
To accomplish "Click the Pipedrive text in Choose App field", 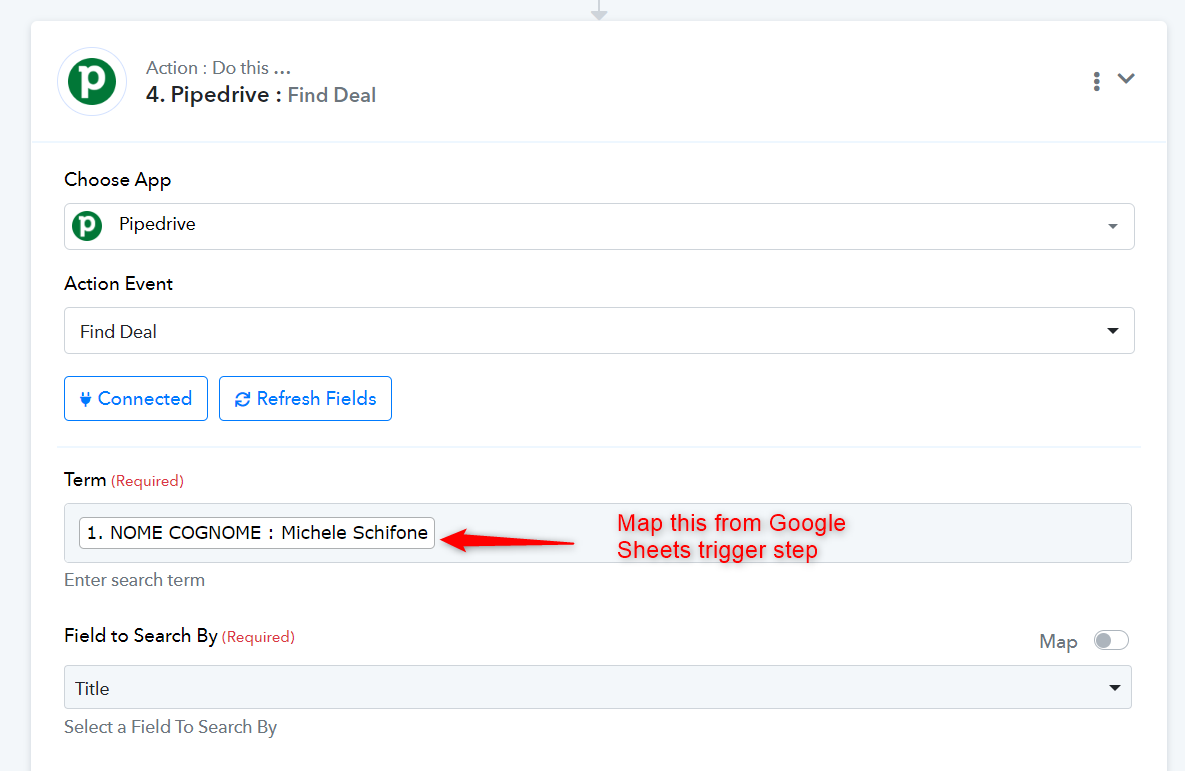I will pos(157,224).
